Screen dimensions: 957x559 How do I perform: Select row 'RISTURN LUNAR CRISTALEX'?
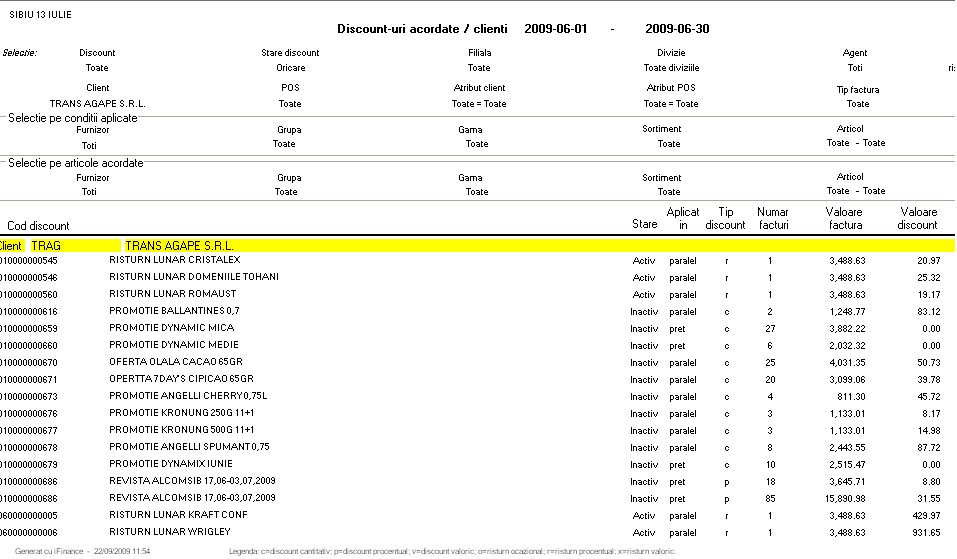477,261
